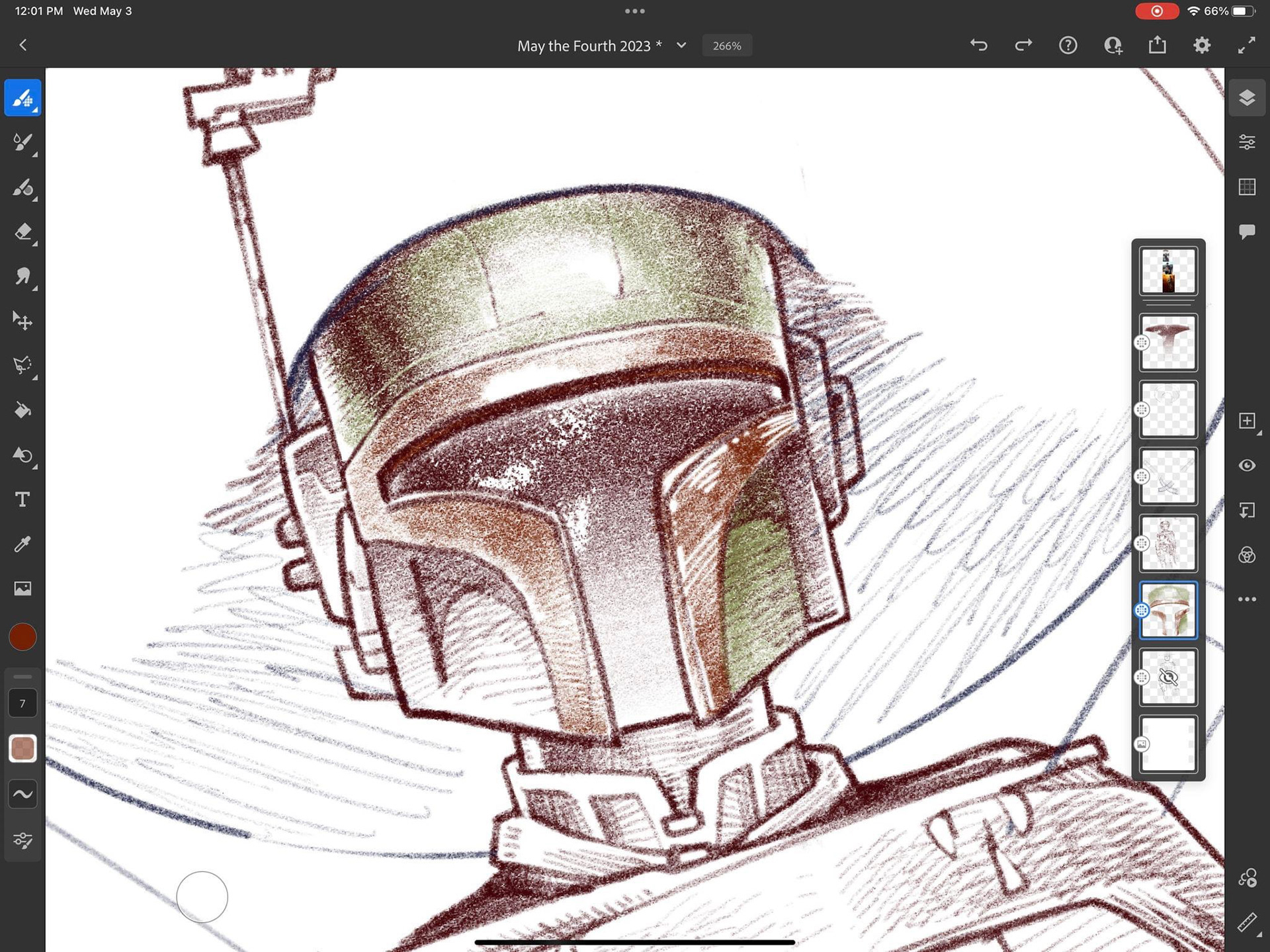Open the Layer Properties panel
The width and height of the screenshot is (1270, 952).
(x=1247, y=142)
